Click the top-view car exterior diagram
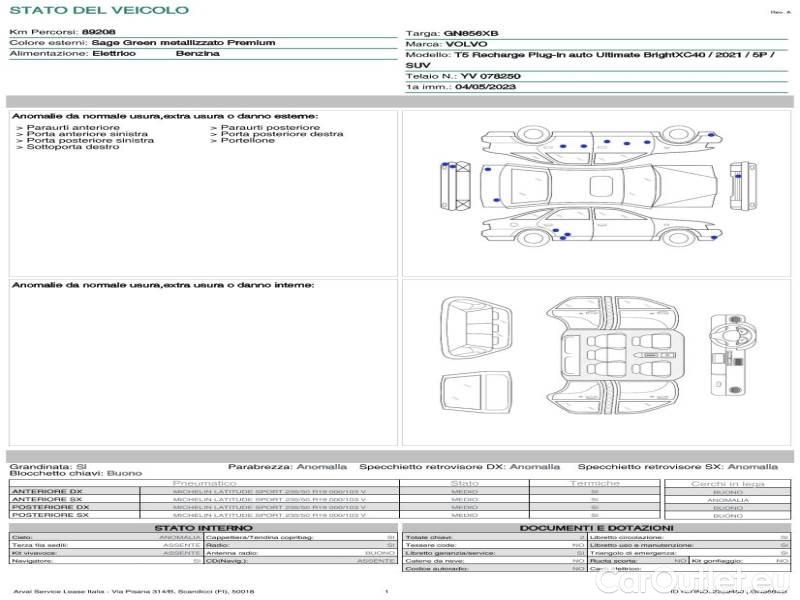 (598, 186)
